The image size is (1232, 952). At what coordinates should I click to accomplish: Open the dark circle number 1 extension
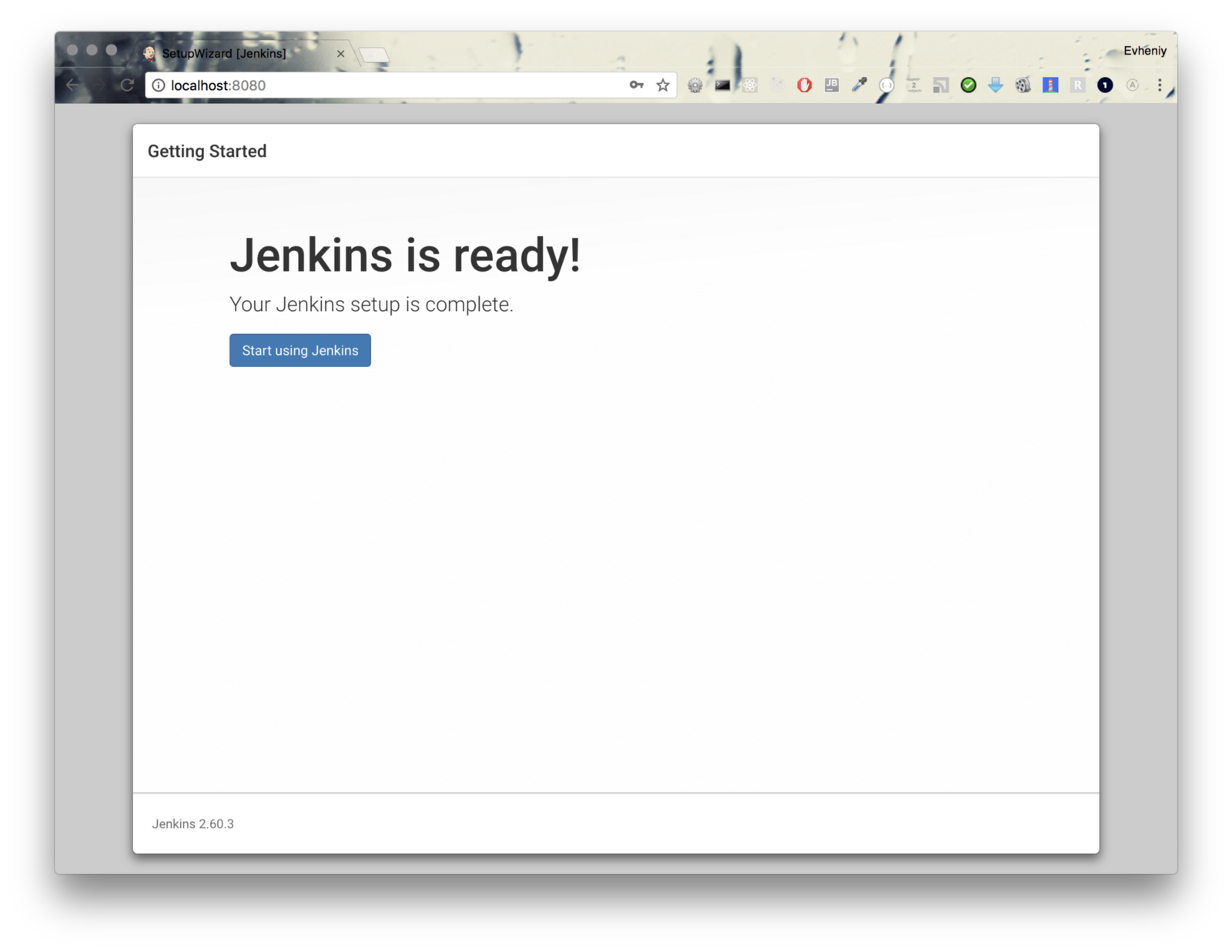tap(1105, 85)
